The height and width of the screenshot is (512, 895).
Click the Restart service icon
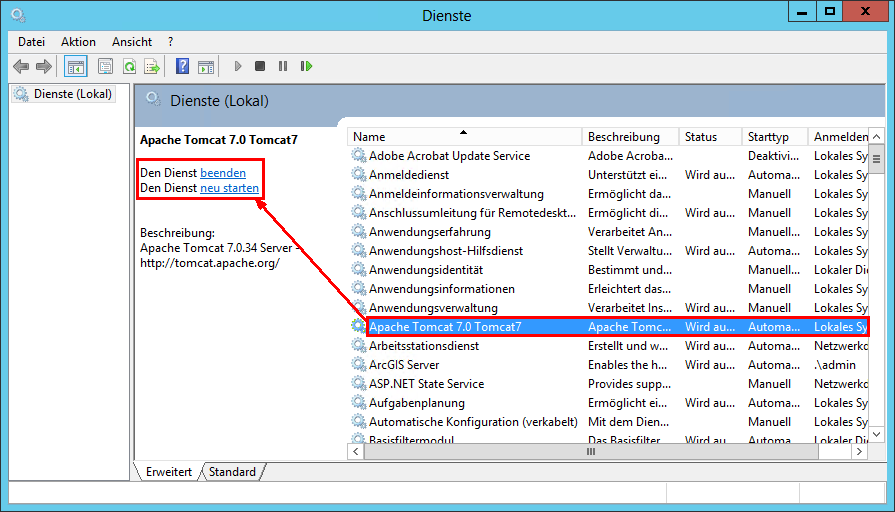click(307, 66)
